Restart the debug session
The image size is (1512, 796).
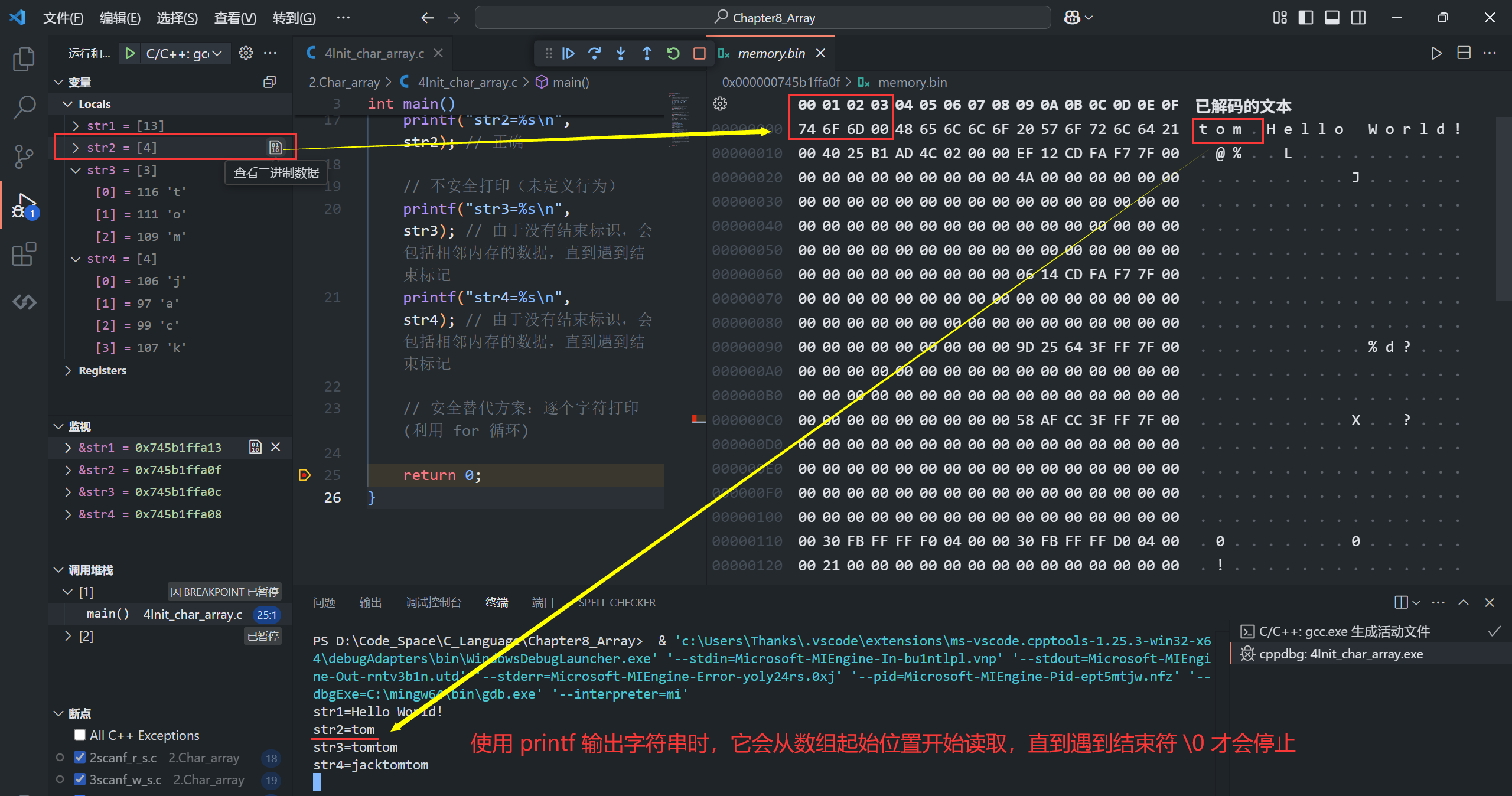pyautogui.click(x=673, y=54)
